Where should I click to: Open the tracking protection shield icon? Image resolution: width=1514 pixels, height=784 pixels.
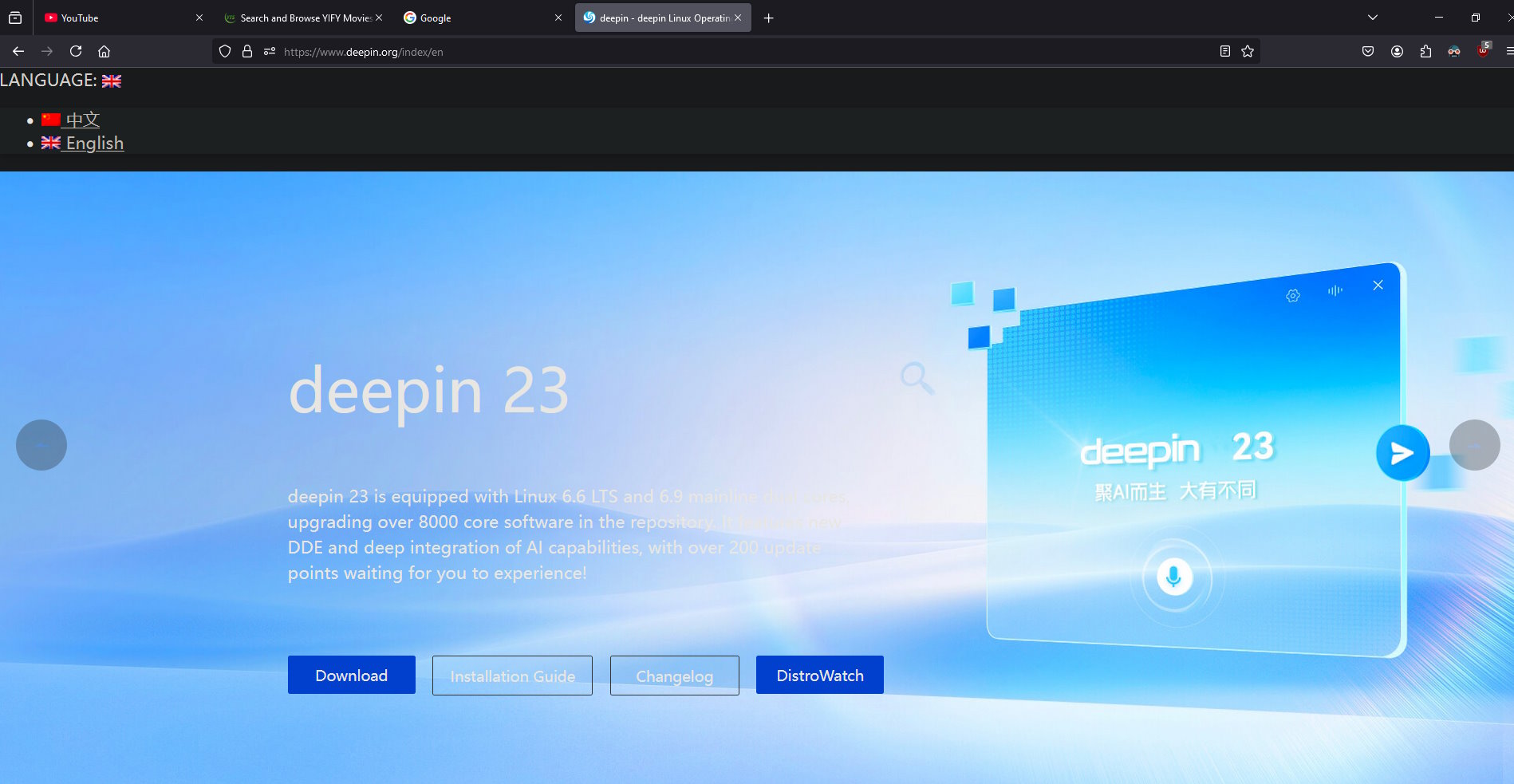click(x=225, y=51)
